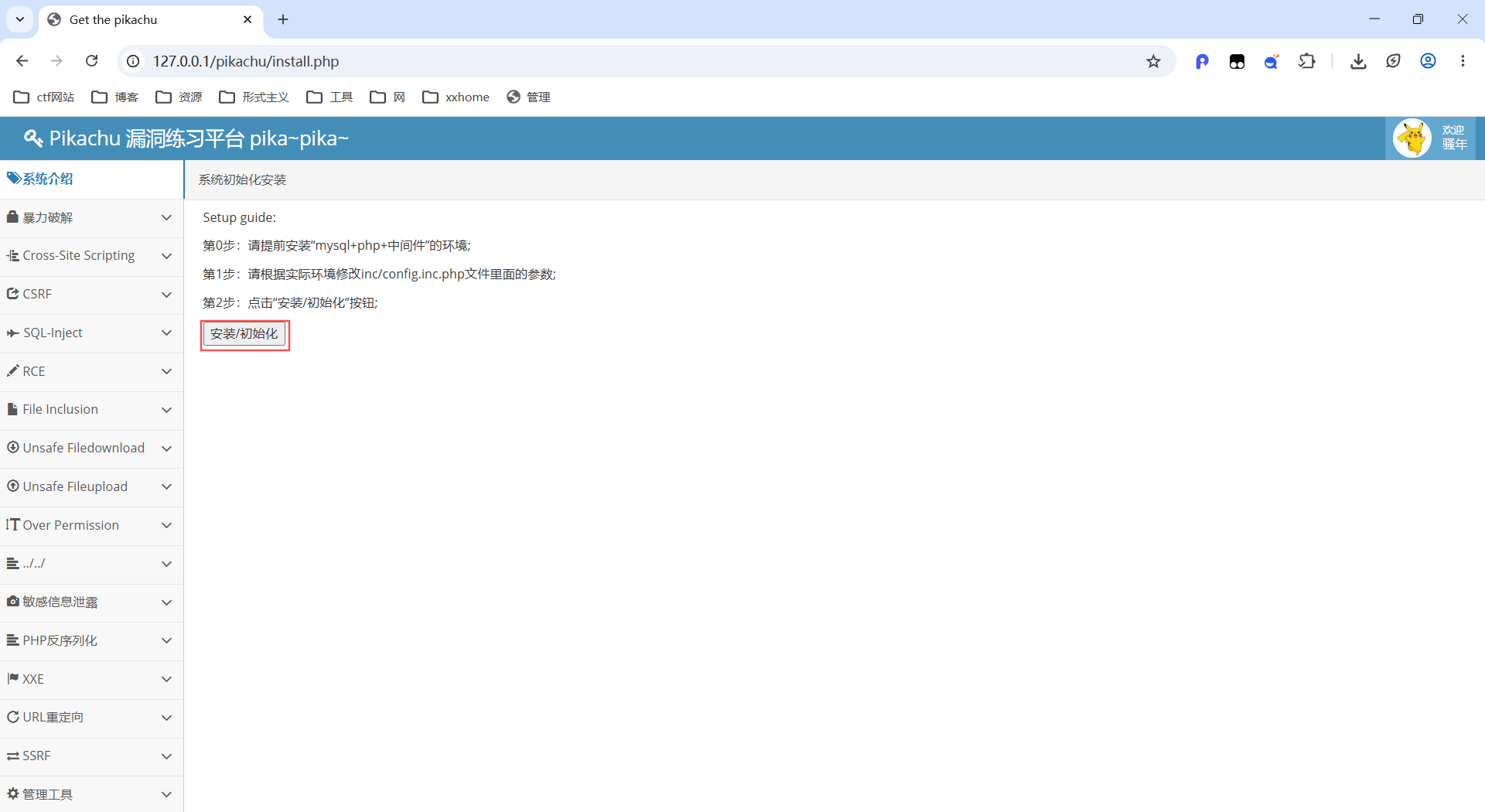Click the 管理工具 gear icon

12,793
